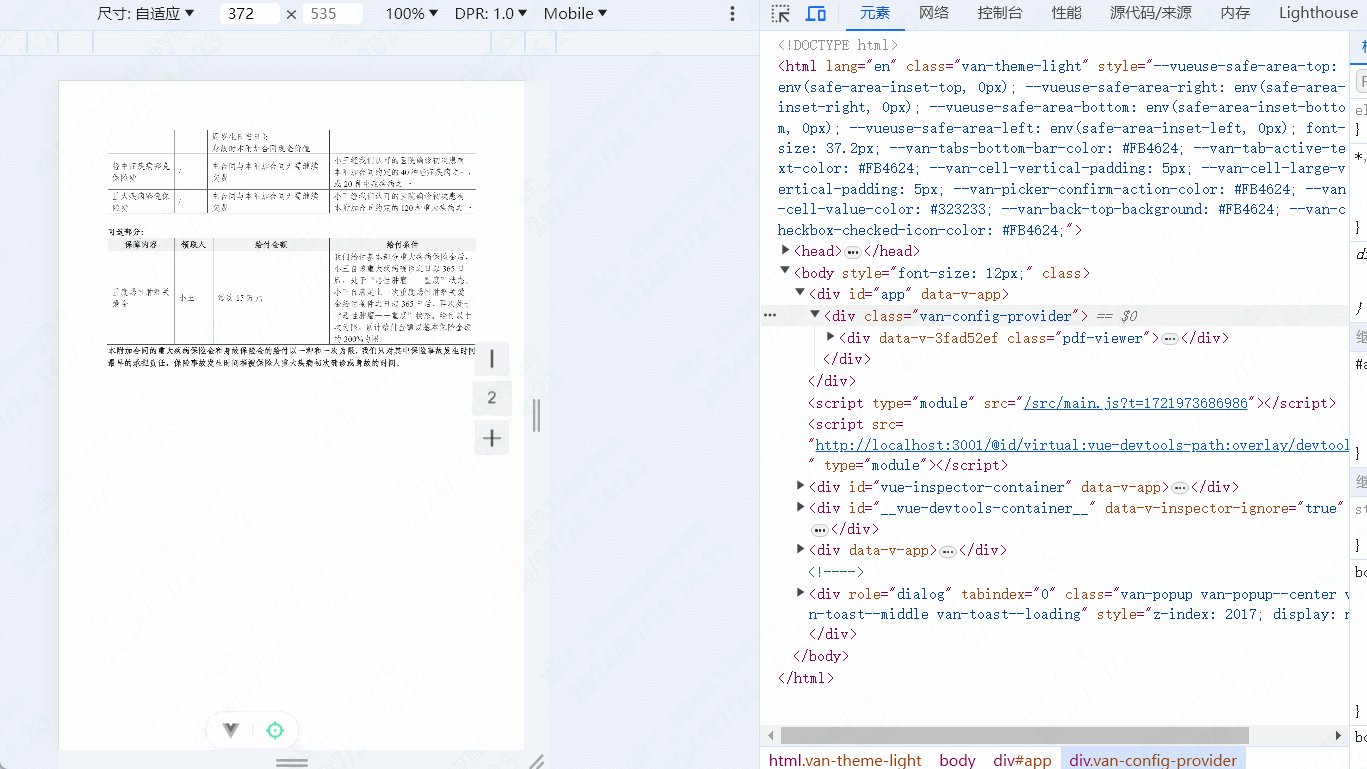Click the expand handle below the device viewport
The height and width of the screenshot is (769, 1367).
291,763
